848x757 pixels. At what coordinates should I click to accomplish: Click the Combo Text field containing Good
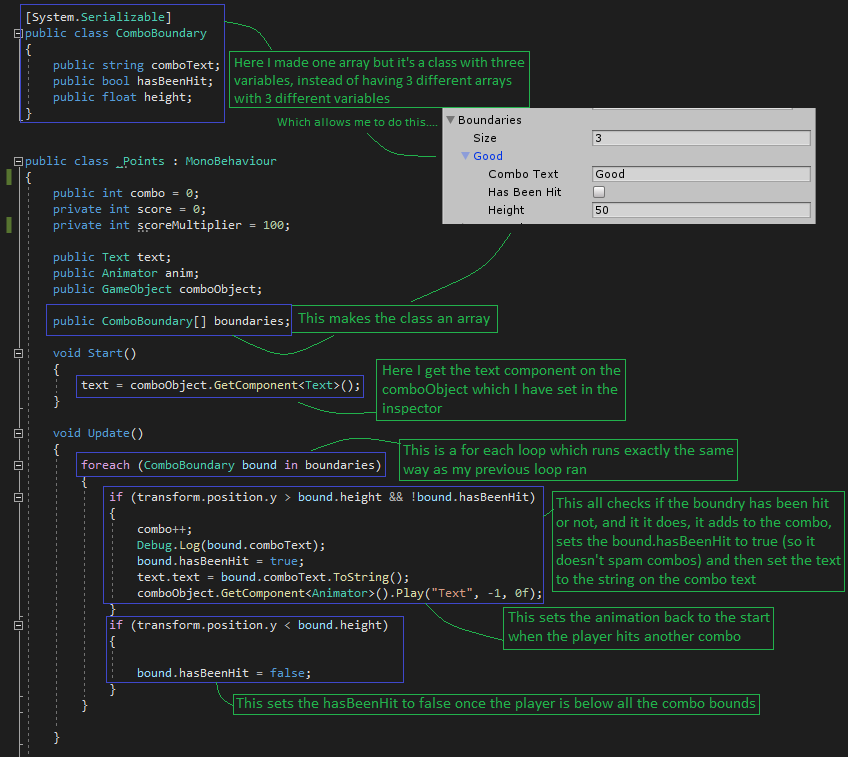tap(700, 174)
